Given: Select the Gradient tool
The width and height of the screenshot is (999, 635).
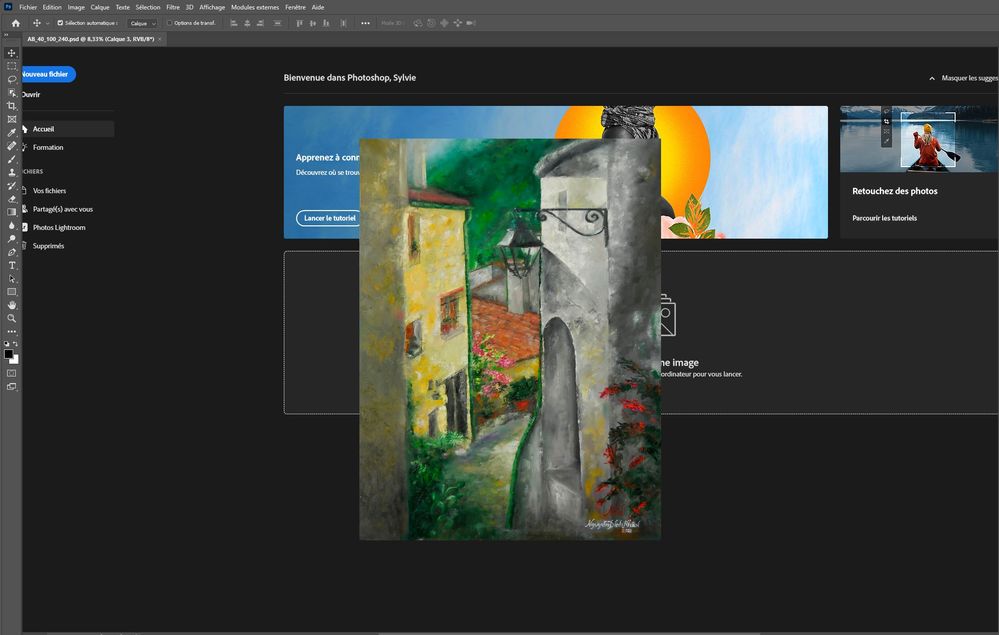Looking at the screenshot, I should tap(11, 212).
